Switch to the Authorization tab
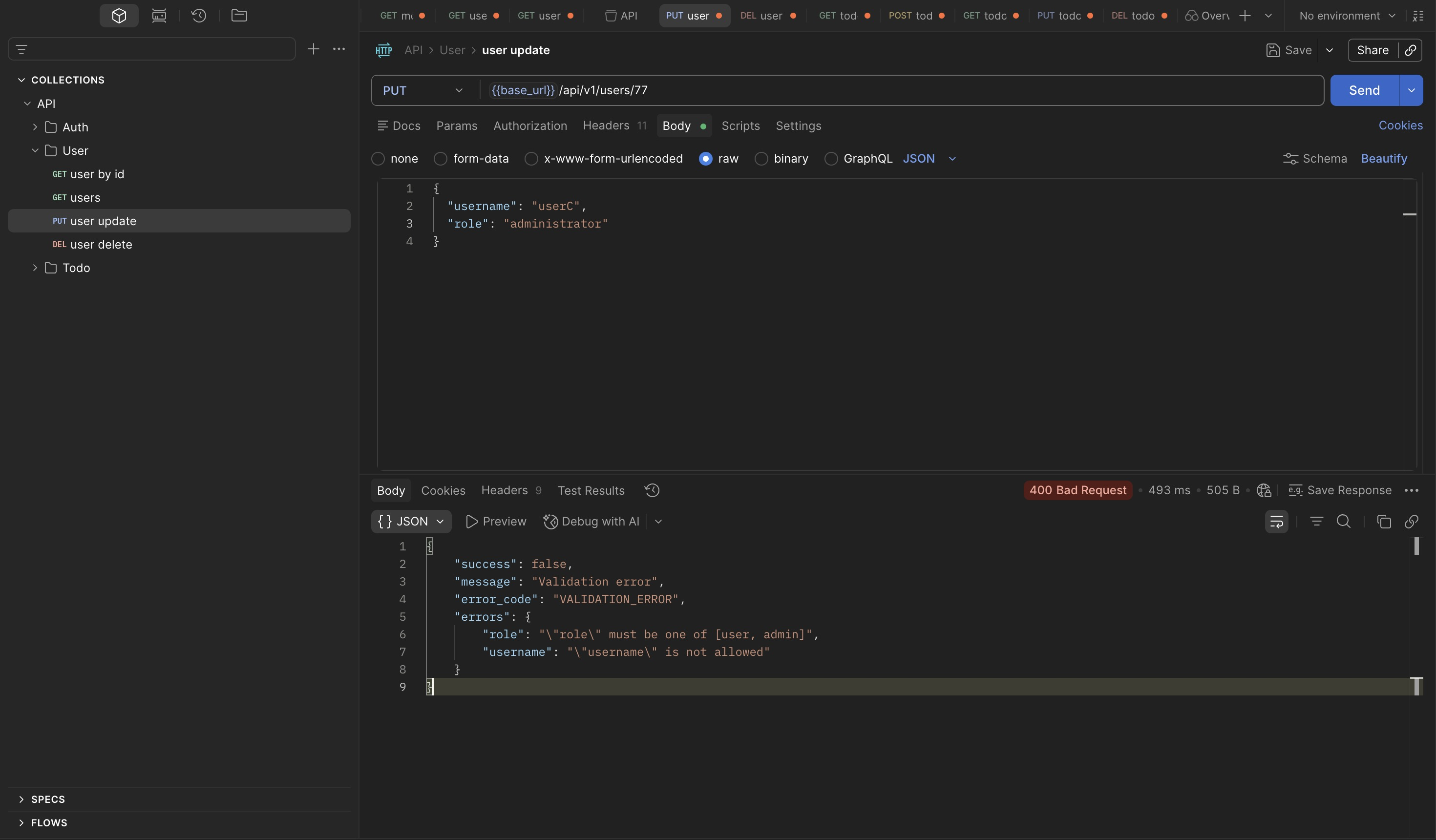Viewport: 1436px width, 840px height. click(530, 126)
